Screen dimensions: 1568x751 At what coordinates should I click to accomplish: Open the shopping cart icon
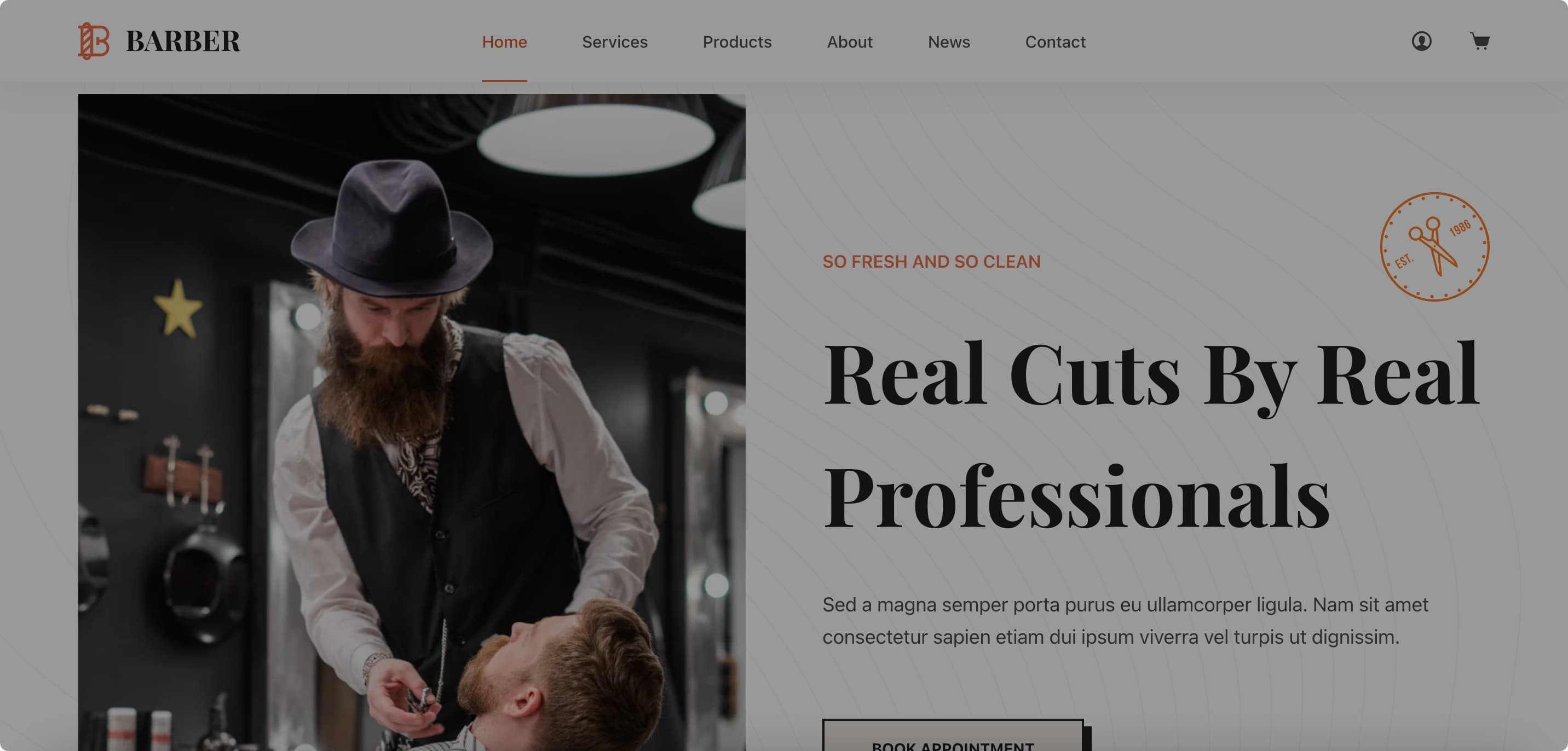(x=1480, y=42)
